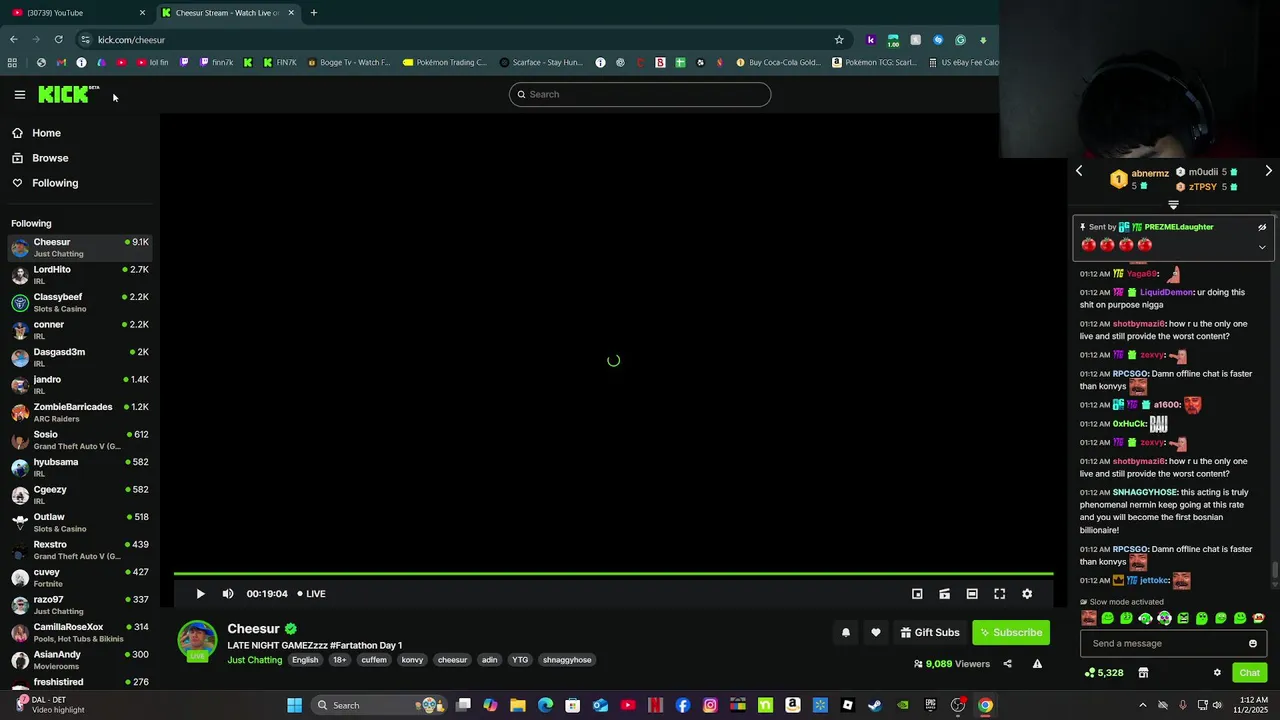Open AsianAndy channel in sidebar
The width and height of the screenshot is (1280, 720).
(x=80, y=660)
